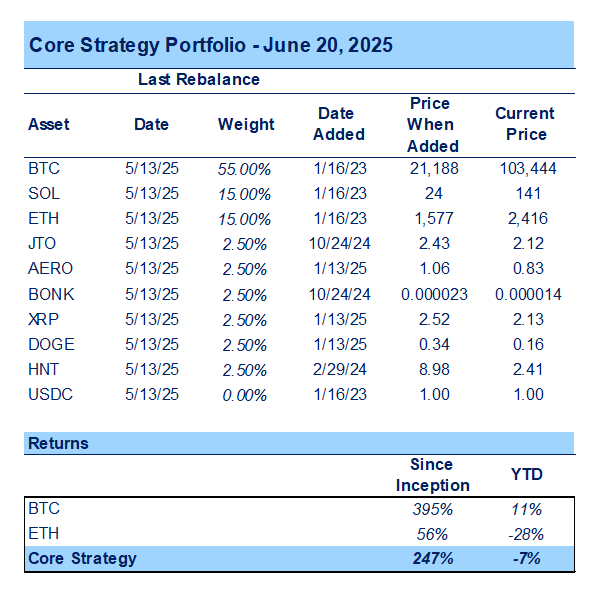Select the Since Inception column header
Viewport: 600px width, 595px height.
[431, 475]
